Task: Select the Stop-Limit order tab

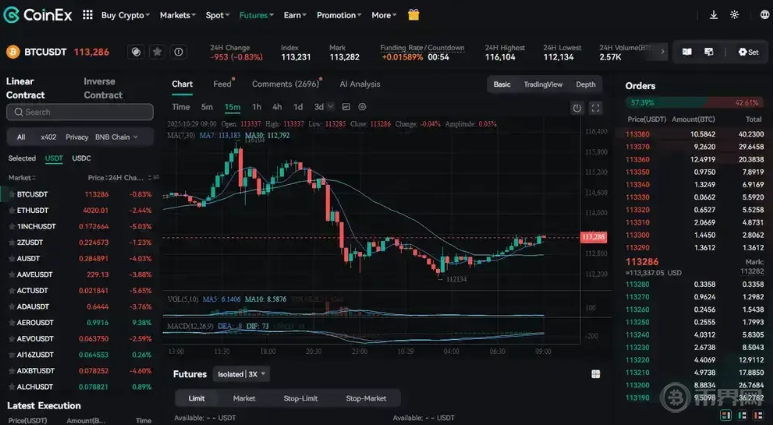Action: 301,398
